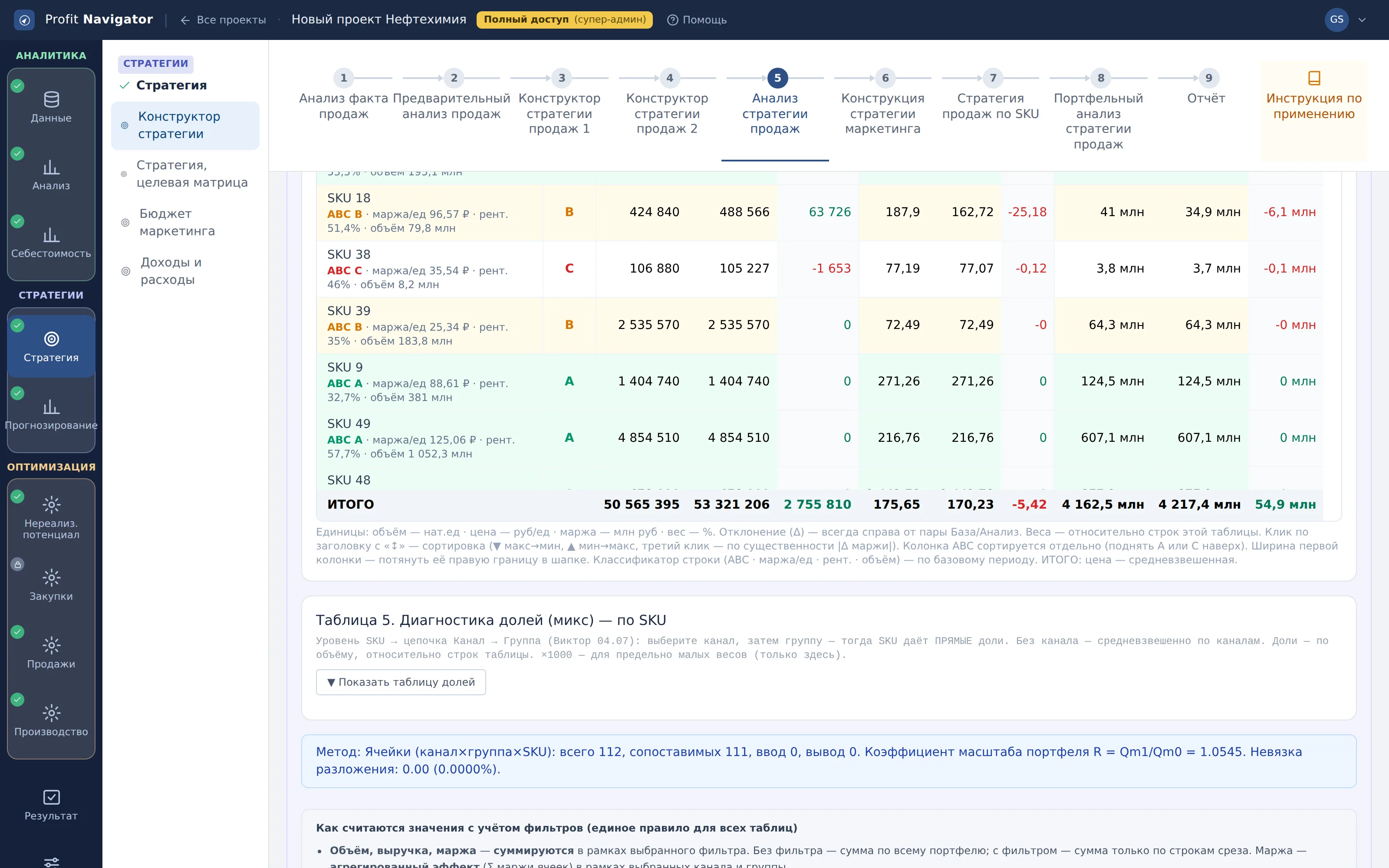The height and width of the screenshot is (868, 1389).
Task: Open the Продажи optimization section
Action: click(51, 653)
